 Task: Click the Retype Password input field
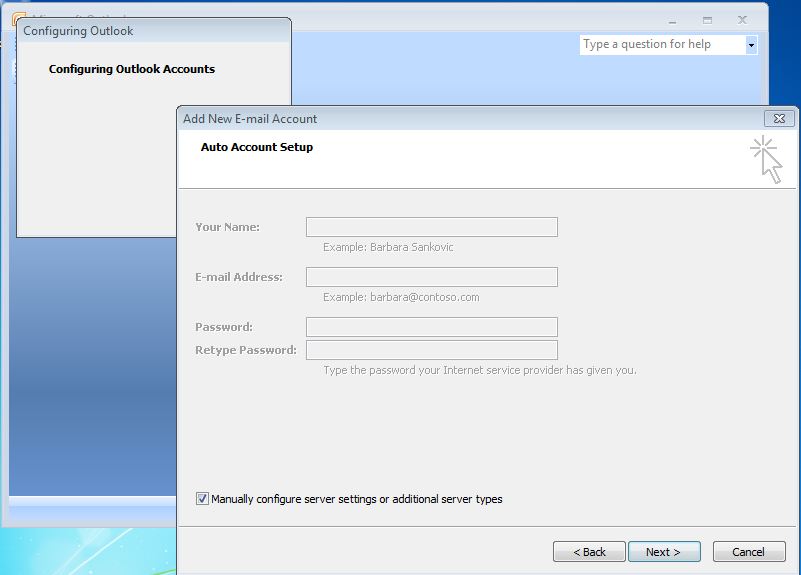pos(432,350)
